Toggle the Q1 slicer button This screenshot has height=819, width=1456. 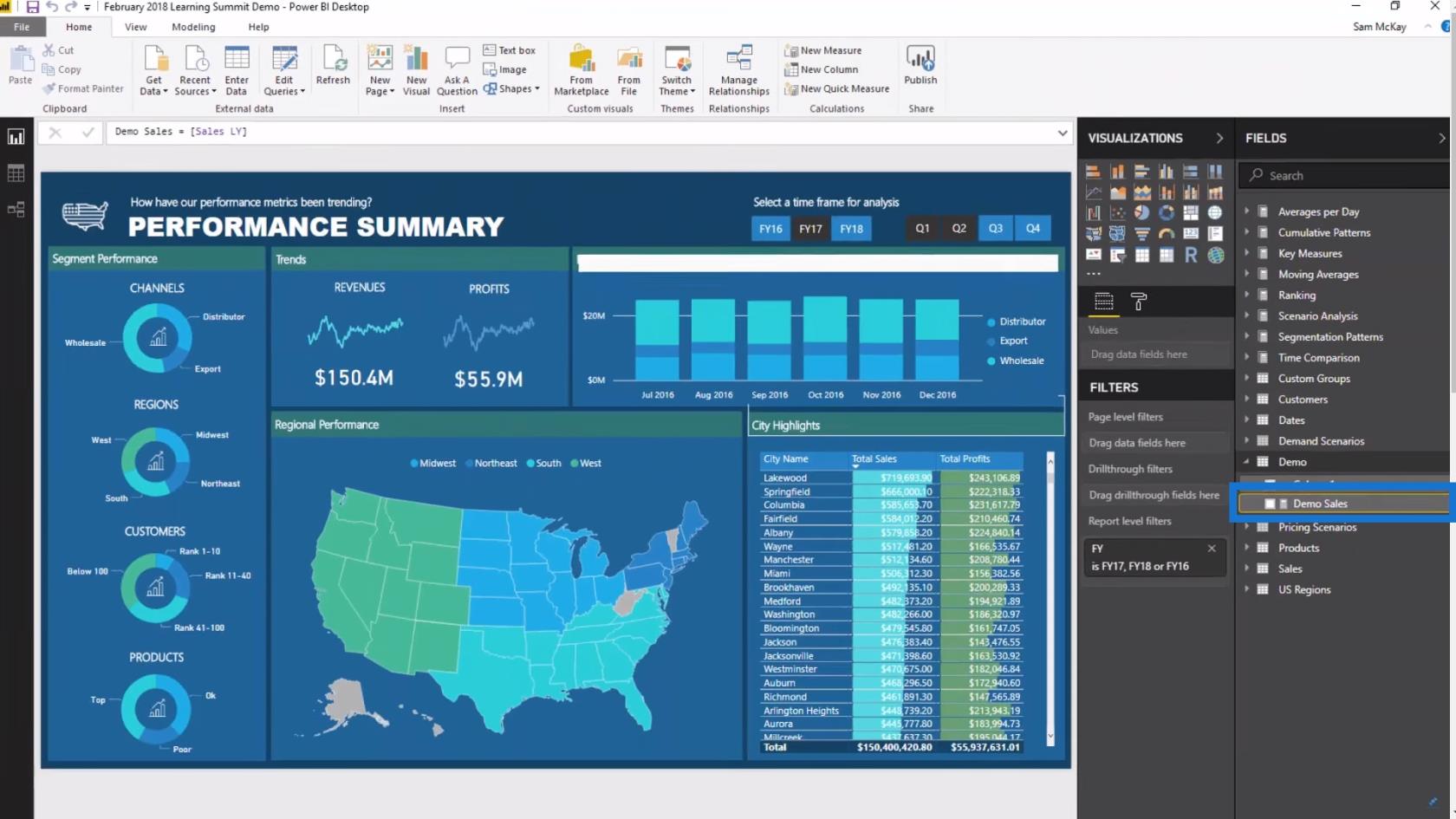click(922, 228)
